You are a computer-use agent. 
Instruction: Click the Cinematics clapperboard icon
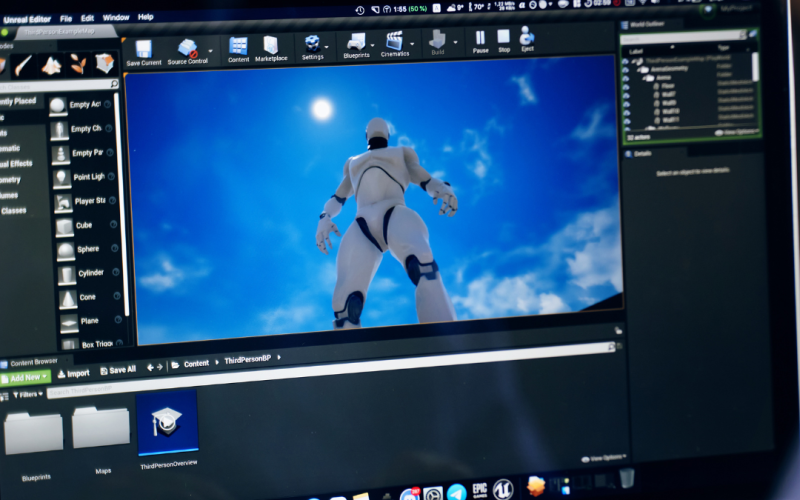coord(394,41)
